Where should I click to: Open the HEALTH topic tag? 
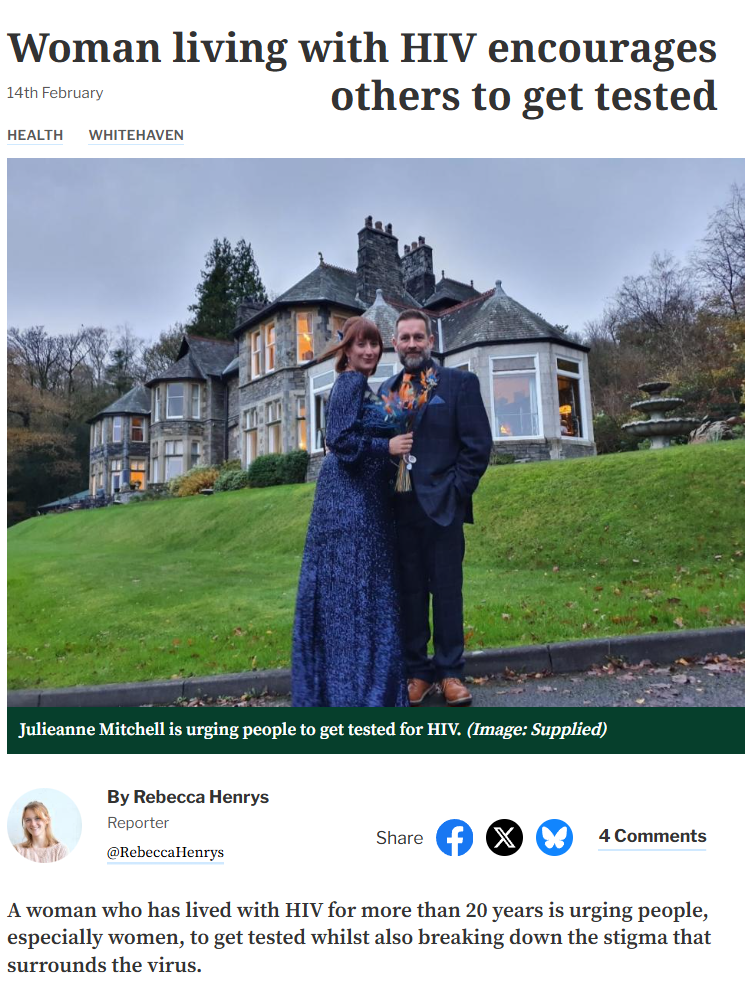pyautogui.click(x=35, y=135)
